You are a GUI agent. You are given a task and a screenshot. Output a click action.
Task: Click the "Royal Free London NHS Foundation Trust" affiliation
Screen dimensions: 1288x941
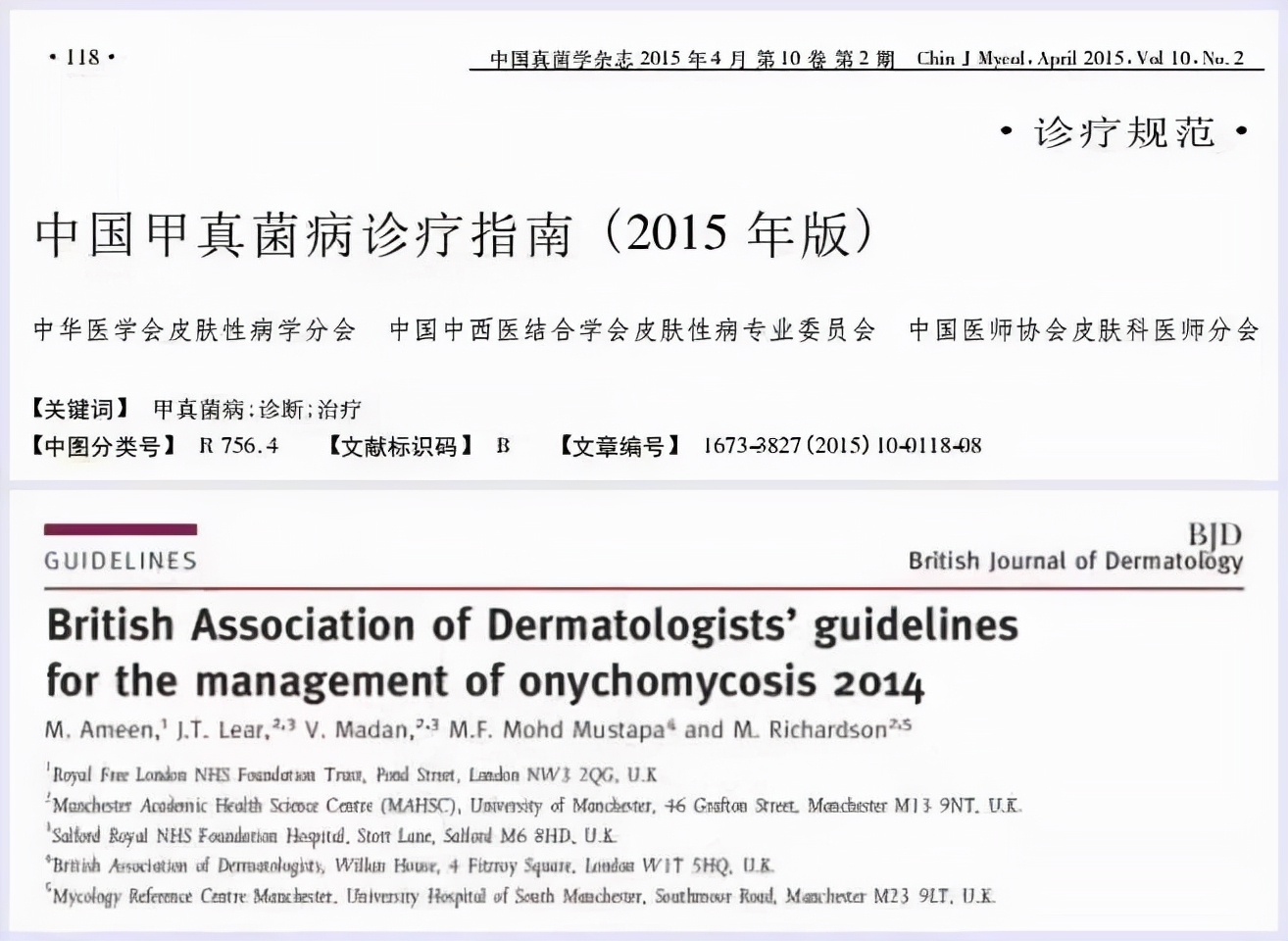tap(208, 774)
